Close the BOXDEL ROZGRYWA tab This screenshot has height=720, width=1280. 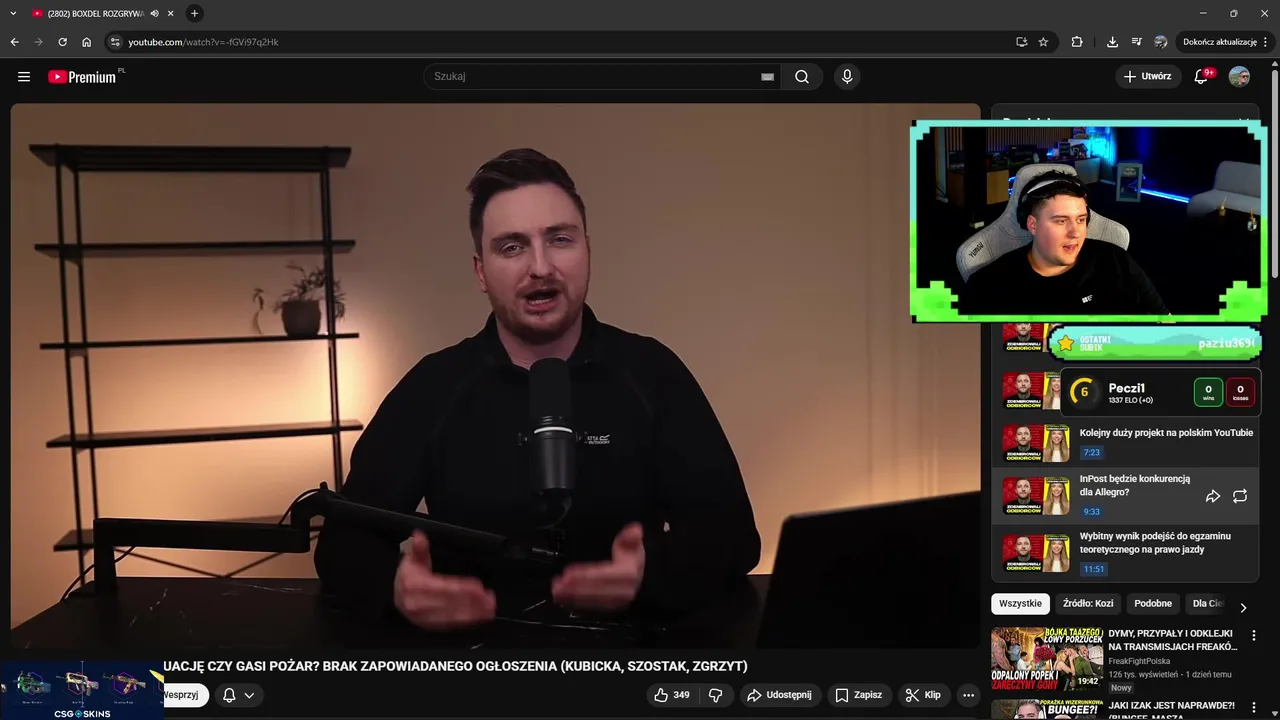click(x=170, y=13)
